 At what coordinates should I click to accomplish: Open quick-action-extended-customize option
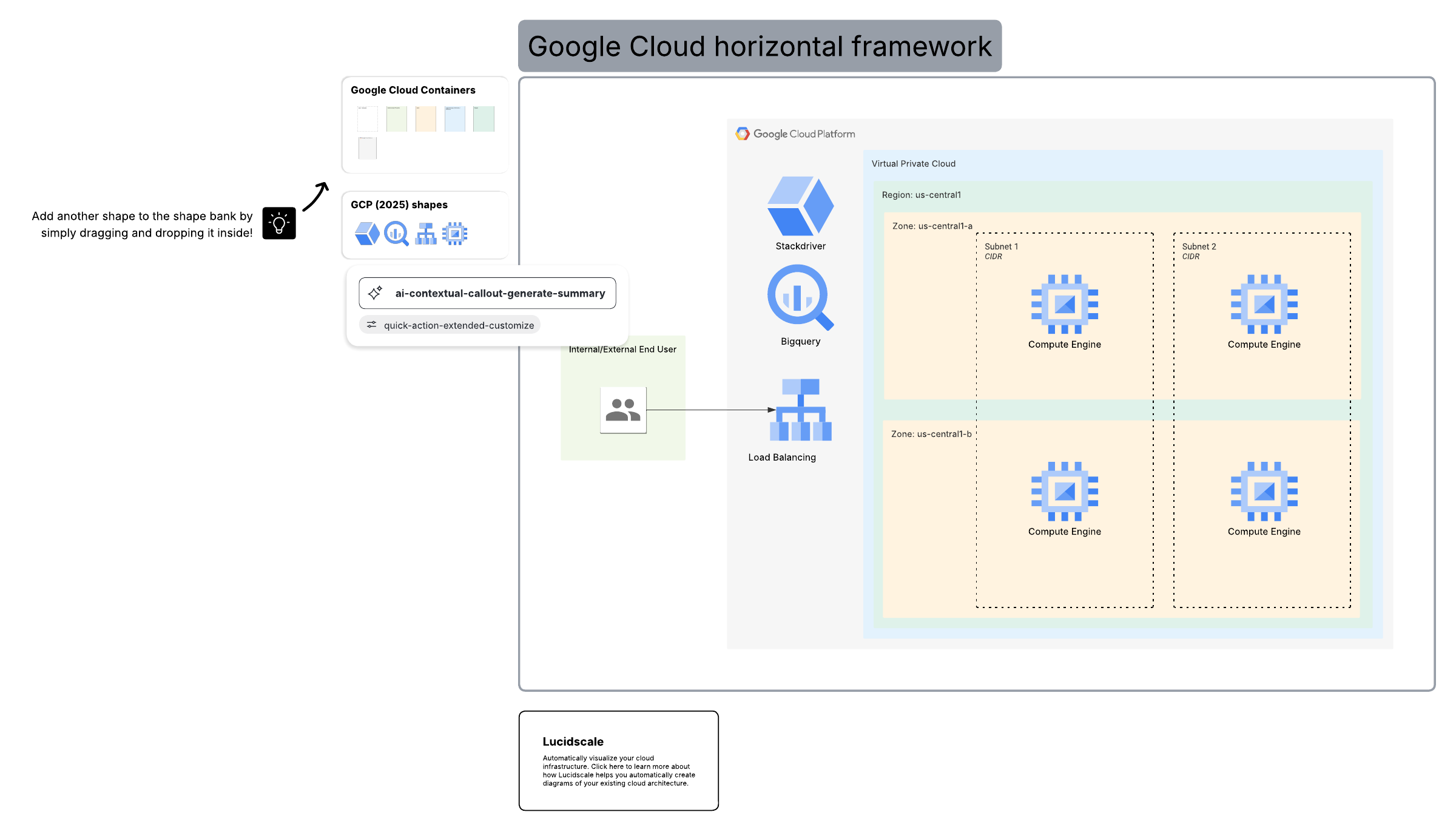450,325
